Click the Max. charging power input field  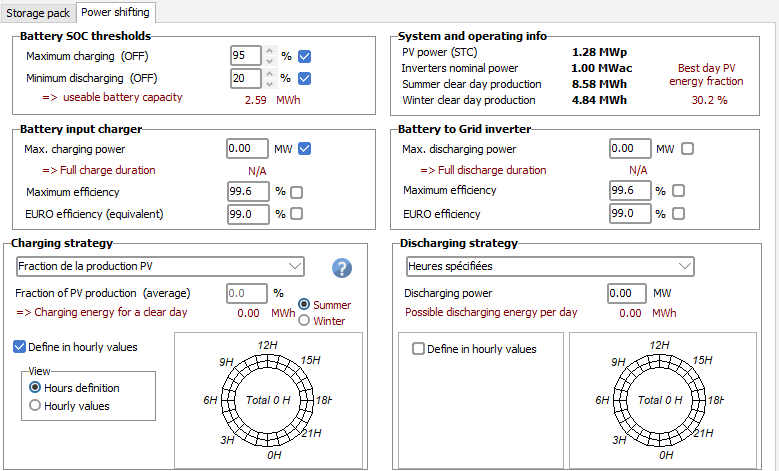pyautogui.click(x=248, y=149)
